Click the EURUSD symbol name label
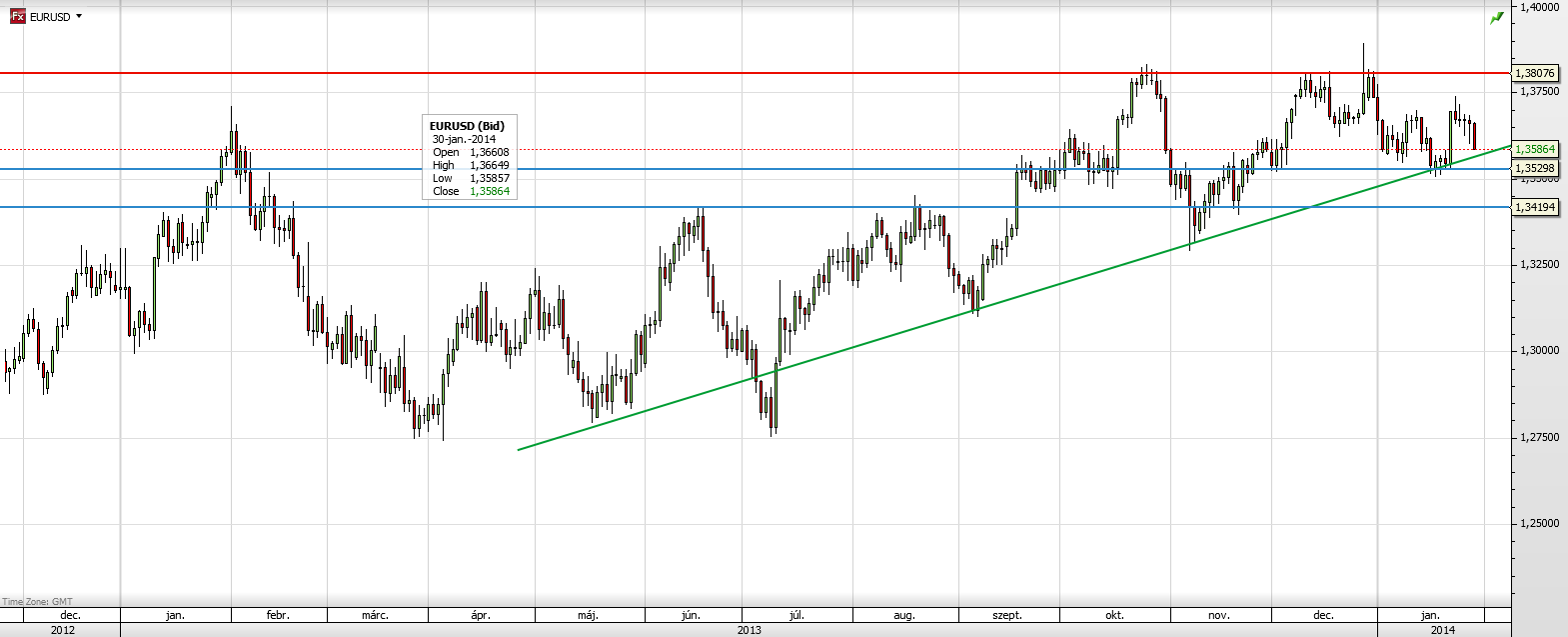Screen dimensions: 1568x637 50,17
